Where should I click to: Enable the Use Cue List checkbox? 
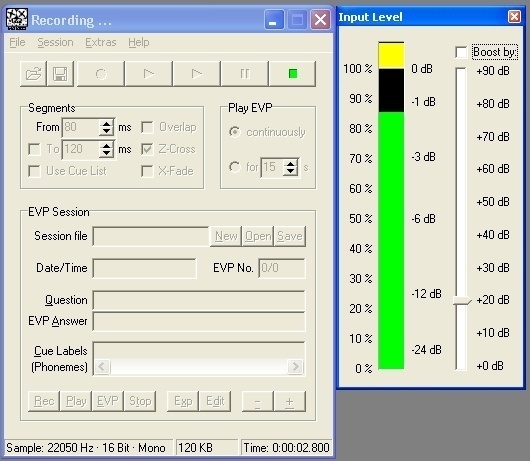coord(34,171)
